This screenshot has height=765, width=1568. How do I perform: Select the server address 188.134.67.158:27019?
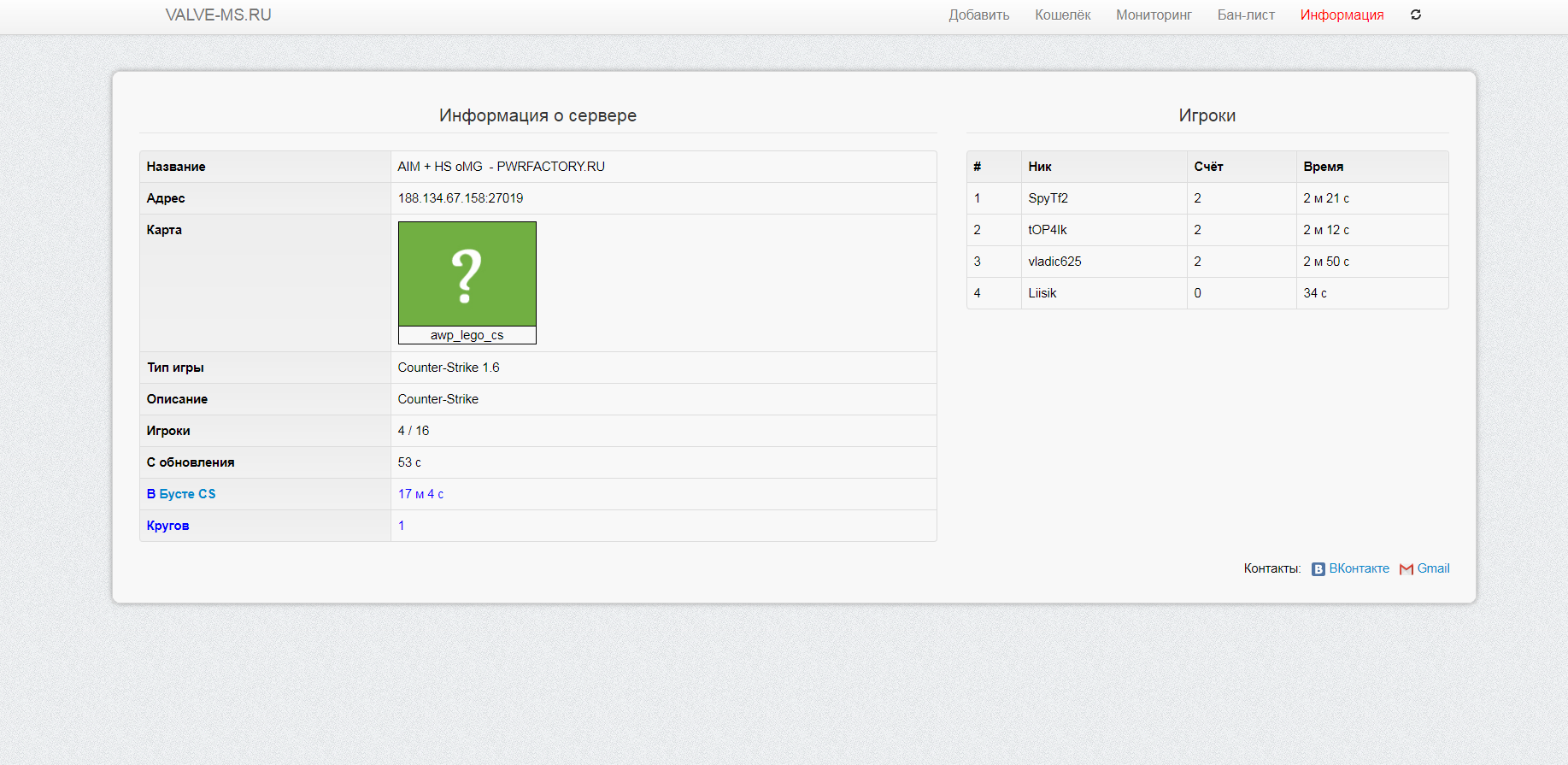460,198
